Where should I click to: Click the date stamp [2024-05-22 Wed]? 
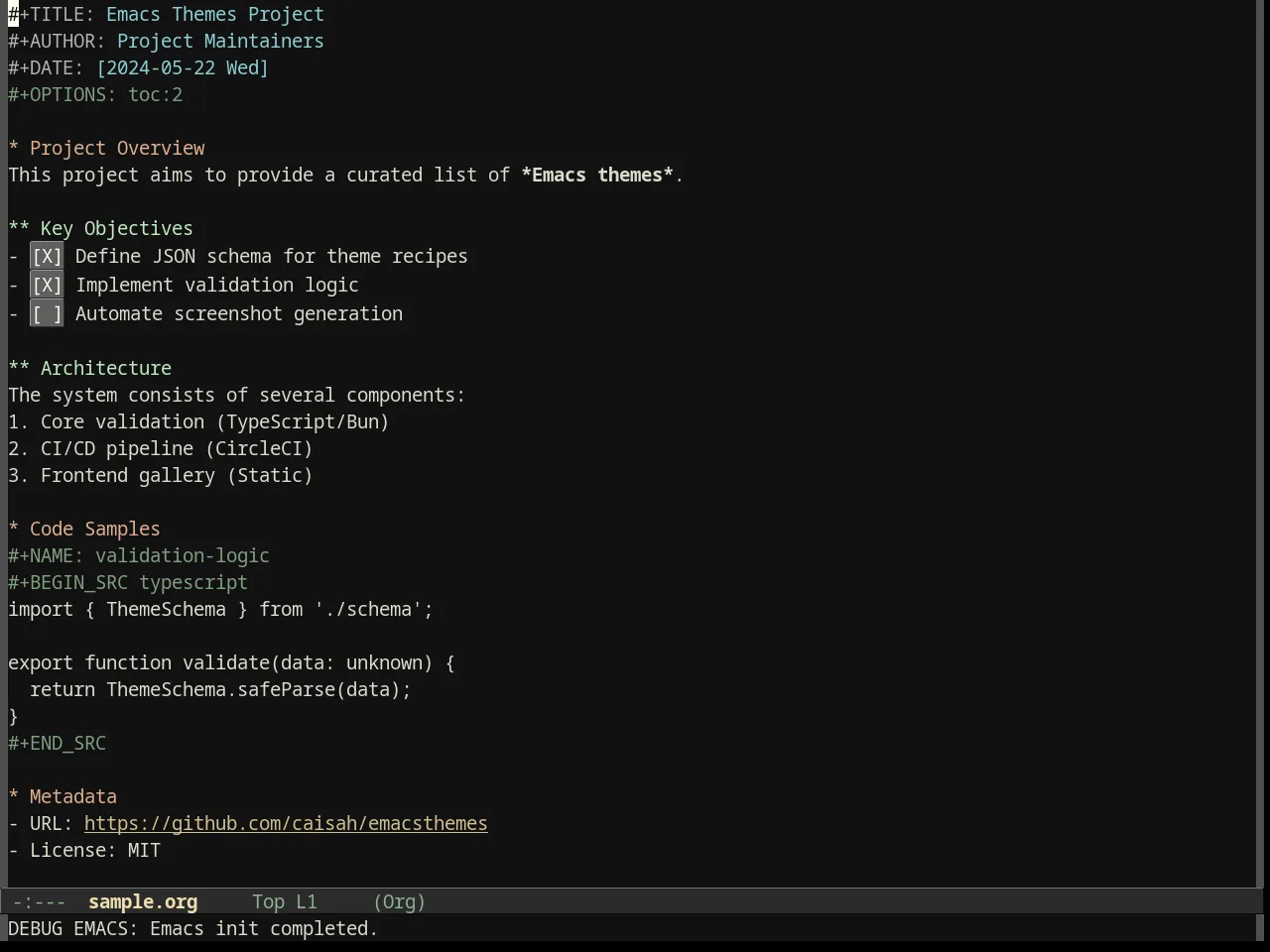pyautogui.click(x=183, y=68)
